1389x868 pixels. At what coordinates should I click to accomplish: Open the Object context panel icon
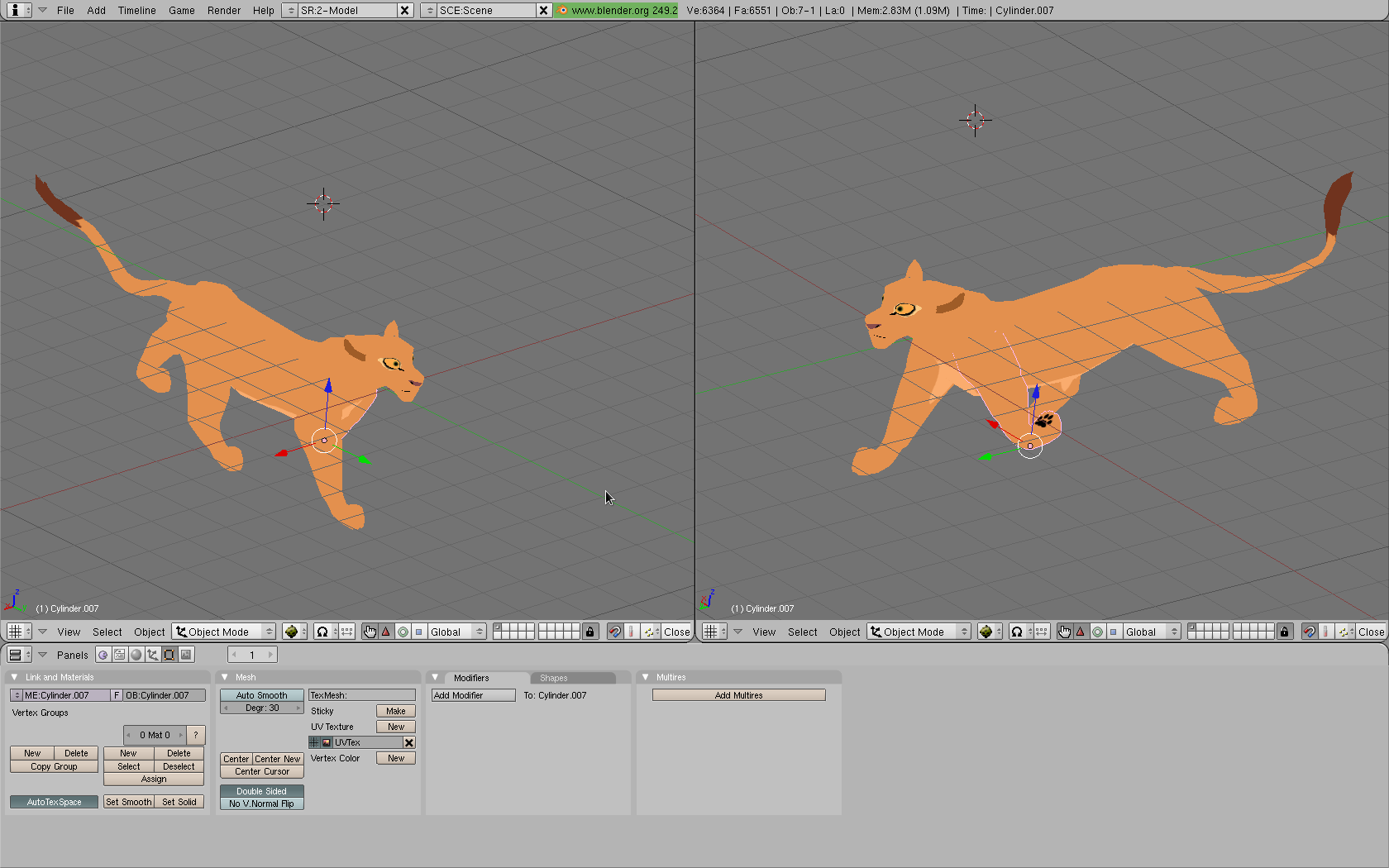tap(153, 655)
